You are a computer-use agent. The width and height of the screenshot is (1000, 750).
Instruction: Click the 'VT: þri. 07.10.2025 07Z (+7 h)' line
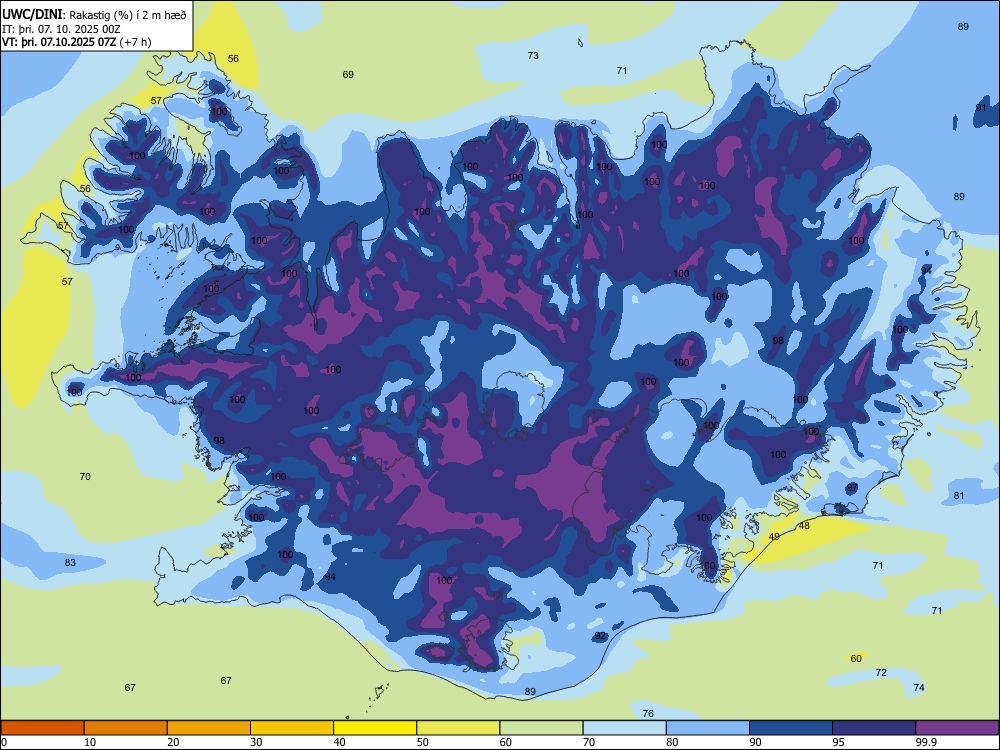(77, 42)
